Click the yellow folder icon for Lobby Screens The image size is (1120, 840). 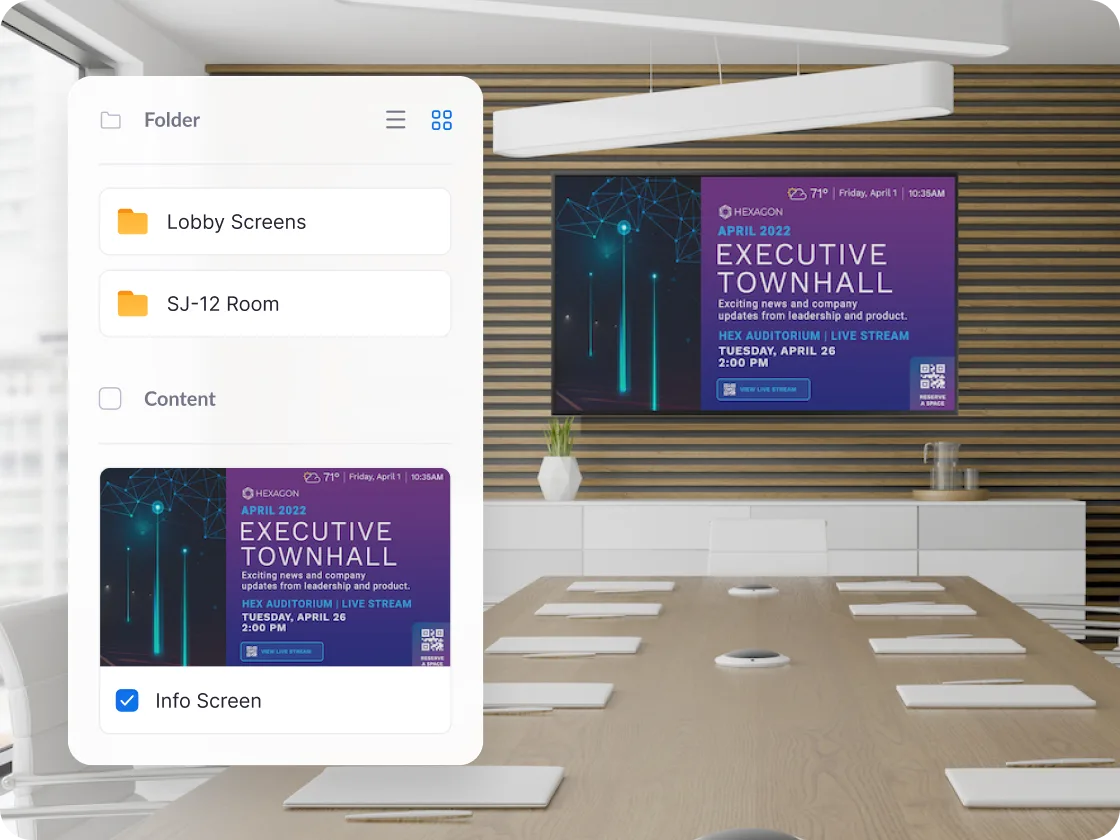pos(132,221)
